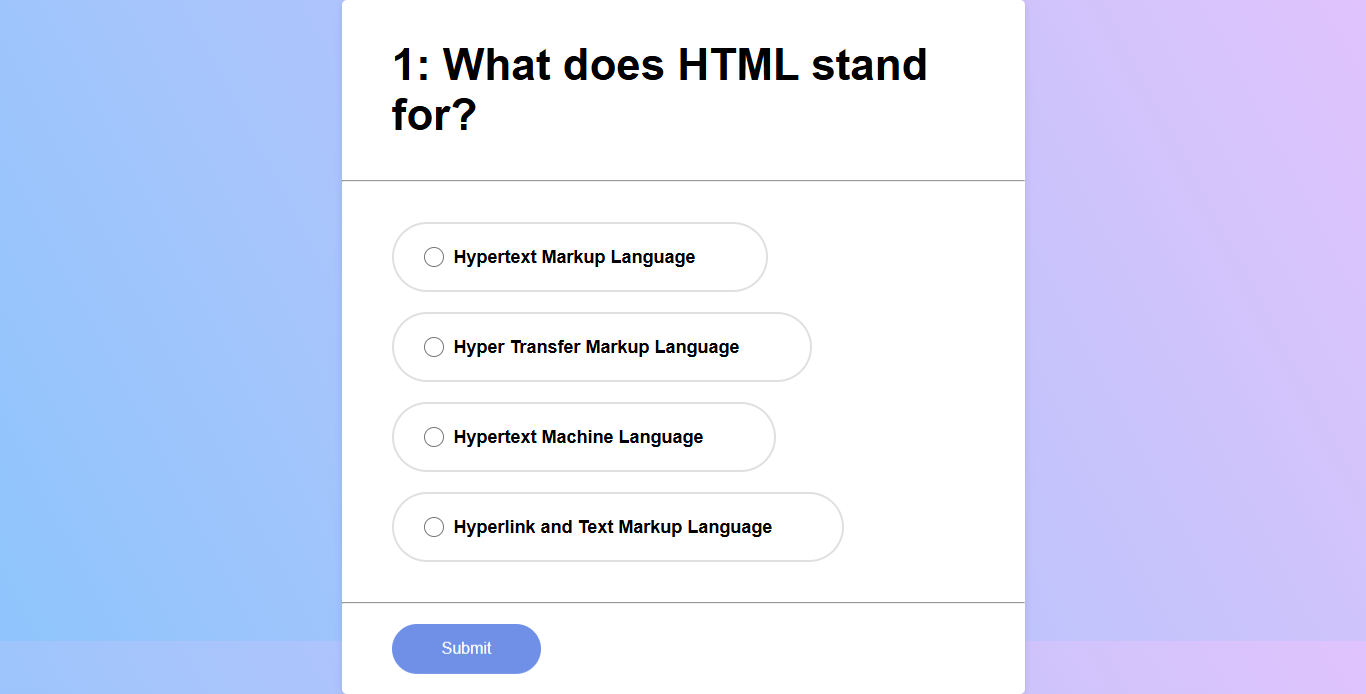Click the word "Machine" in the third option

tap(577, 437)
